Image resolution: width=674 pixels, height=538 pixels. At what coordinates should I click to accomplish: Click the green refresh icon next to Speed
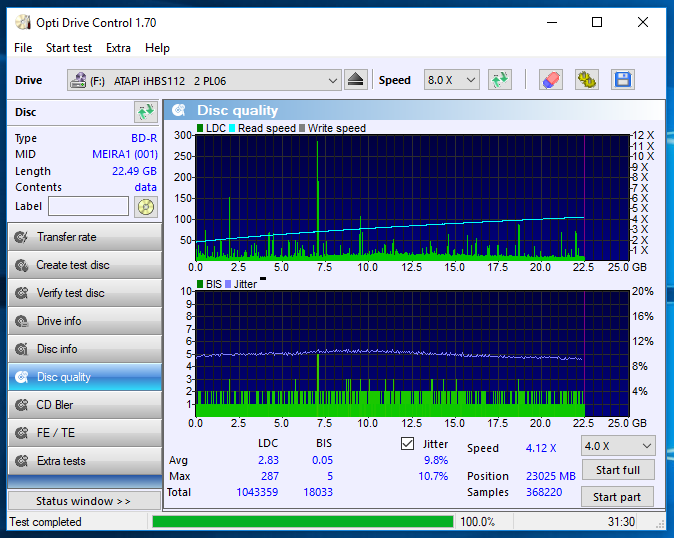tap(499, 80)
